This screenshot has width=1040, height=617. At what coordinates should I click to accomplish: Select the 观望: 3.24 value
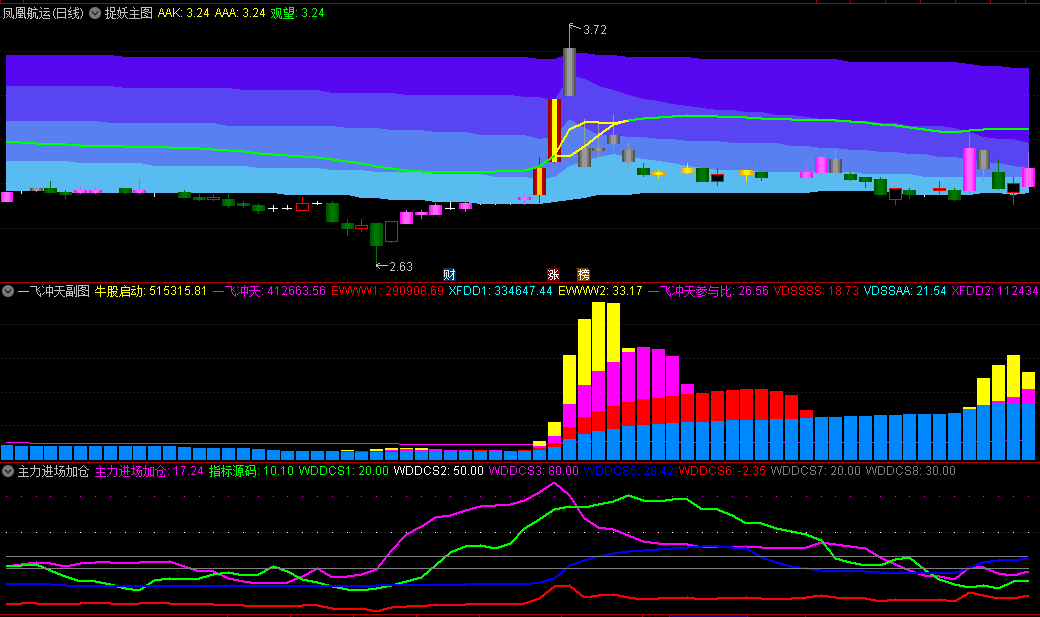coord(297,13)
